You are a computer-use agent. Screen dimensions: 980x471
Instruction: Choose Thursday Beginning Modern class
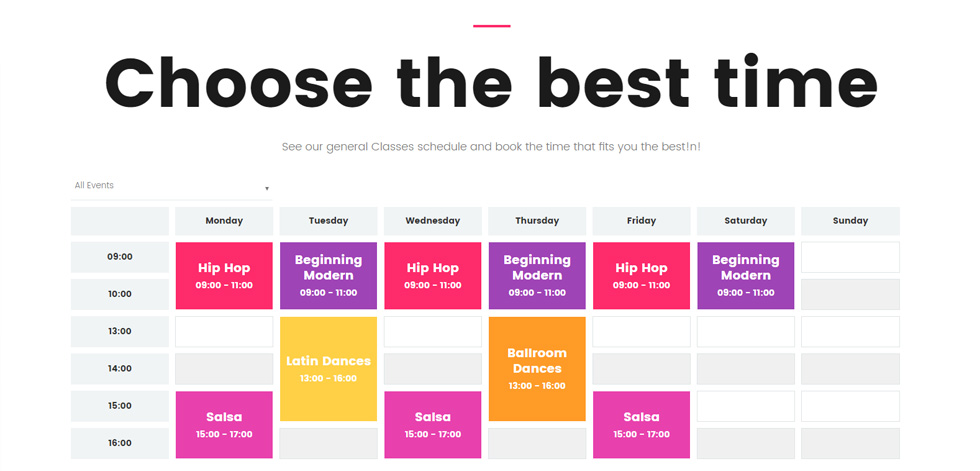(x=537, y=275)
